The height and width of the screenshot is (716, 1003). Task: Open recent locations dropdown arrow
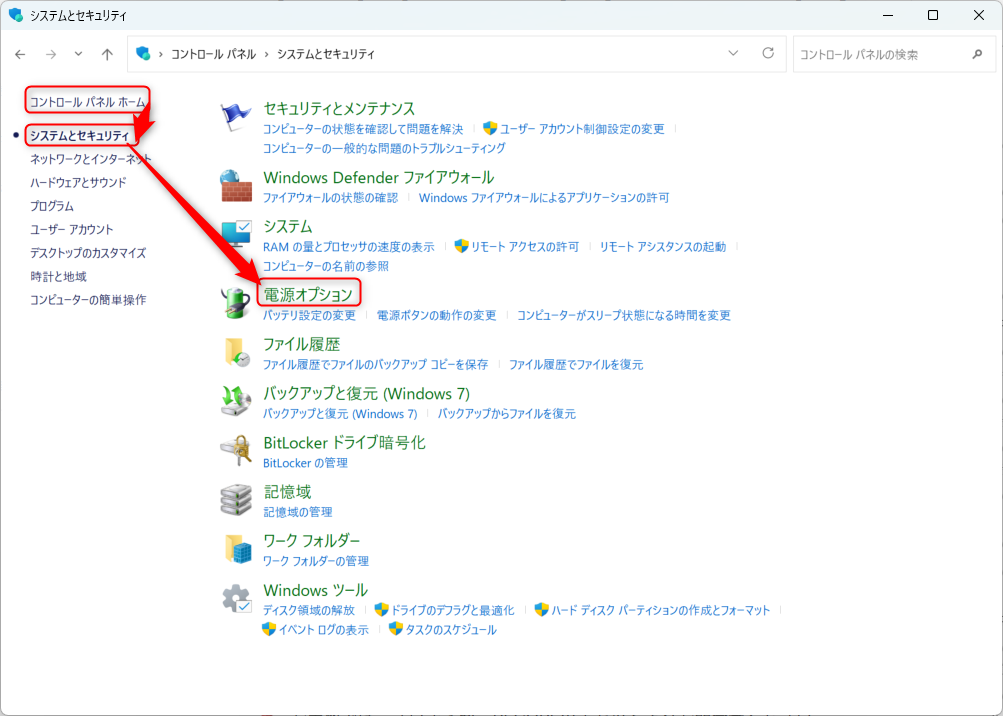point(78,54)
